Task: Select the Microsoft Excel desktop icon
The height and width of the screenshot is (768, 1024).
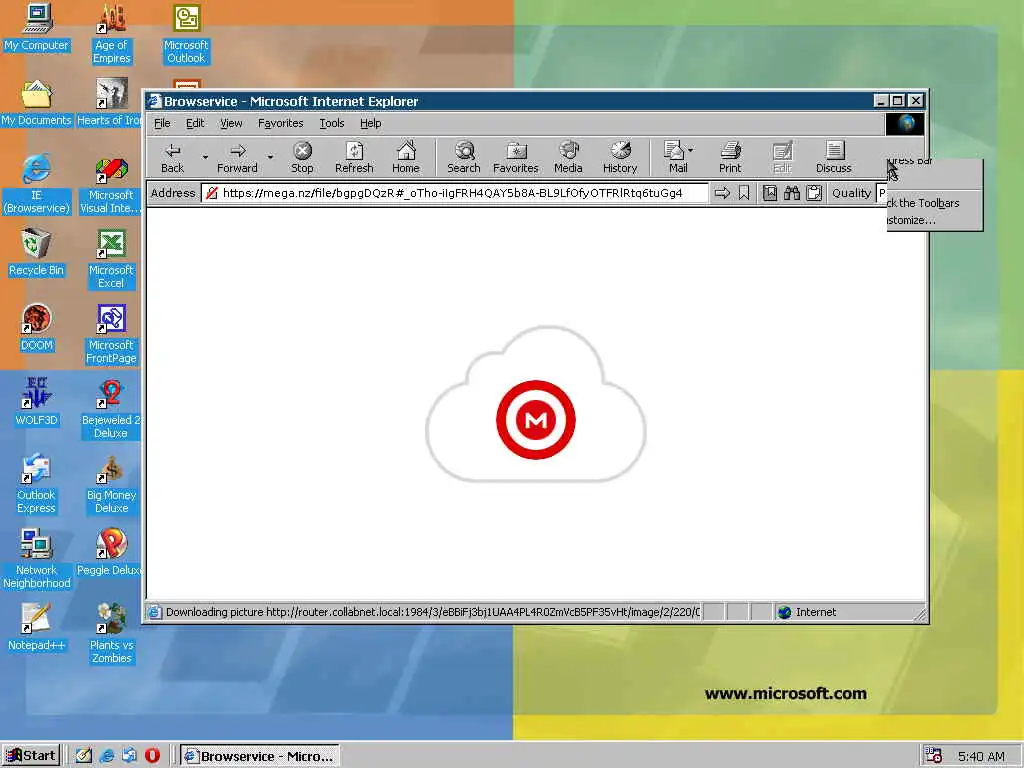Action: coord(111,259)
